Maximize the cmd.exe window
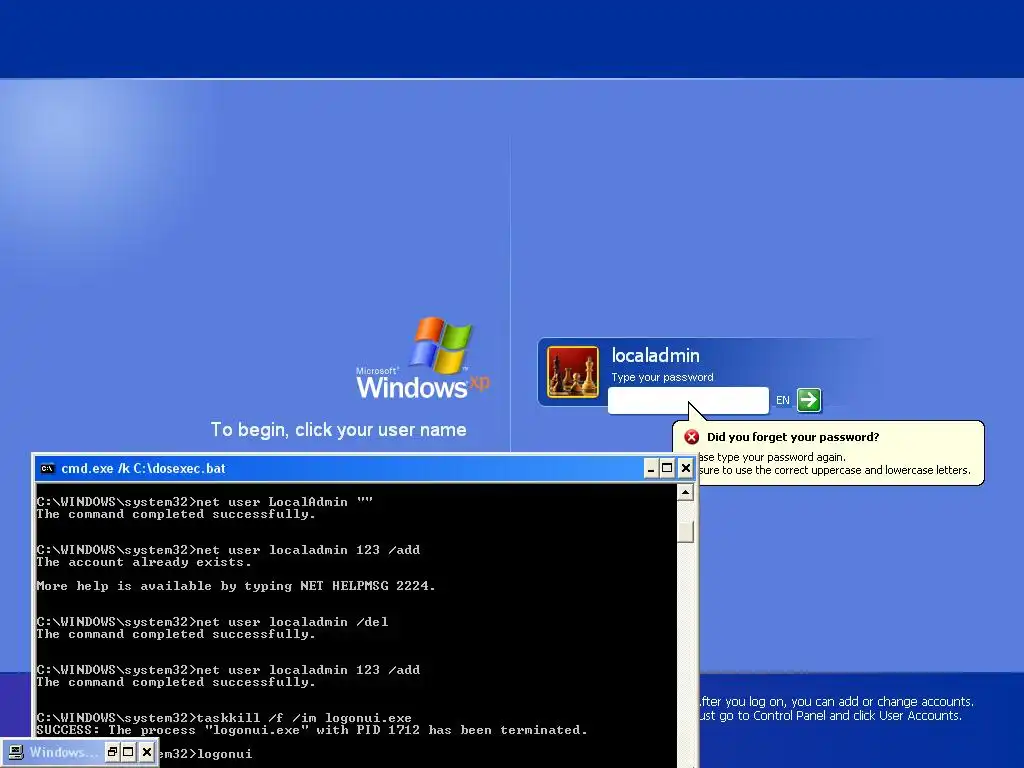The width and height of the screenshot is (1024, 768). [x=667, y=468]
